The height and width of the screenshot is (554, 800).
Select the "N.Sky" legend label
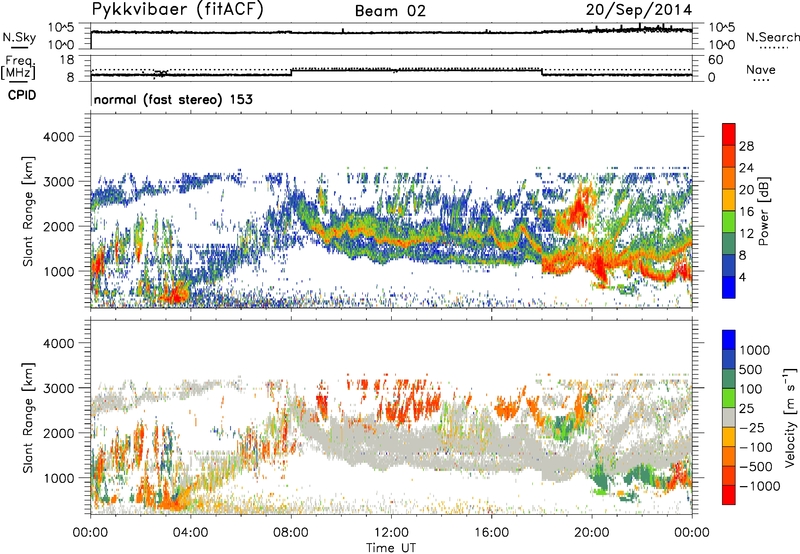pos(19,37)
